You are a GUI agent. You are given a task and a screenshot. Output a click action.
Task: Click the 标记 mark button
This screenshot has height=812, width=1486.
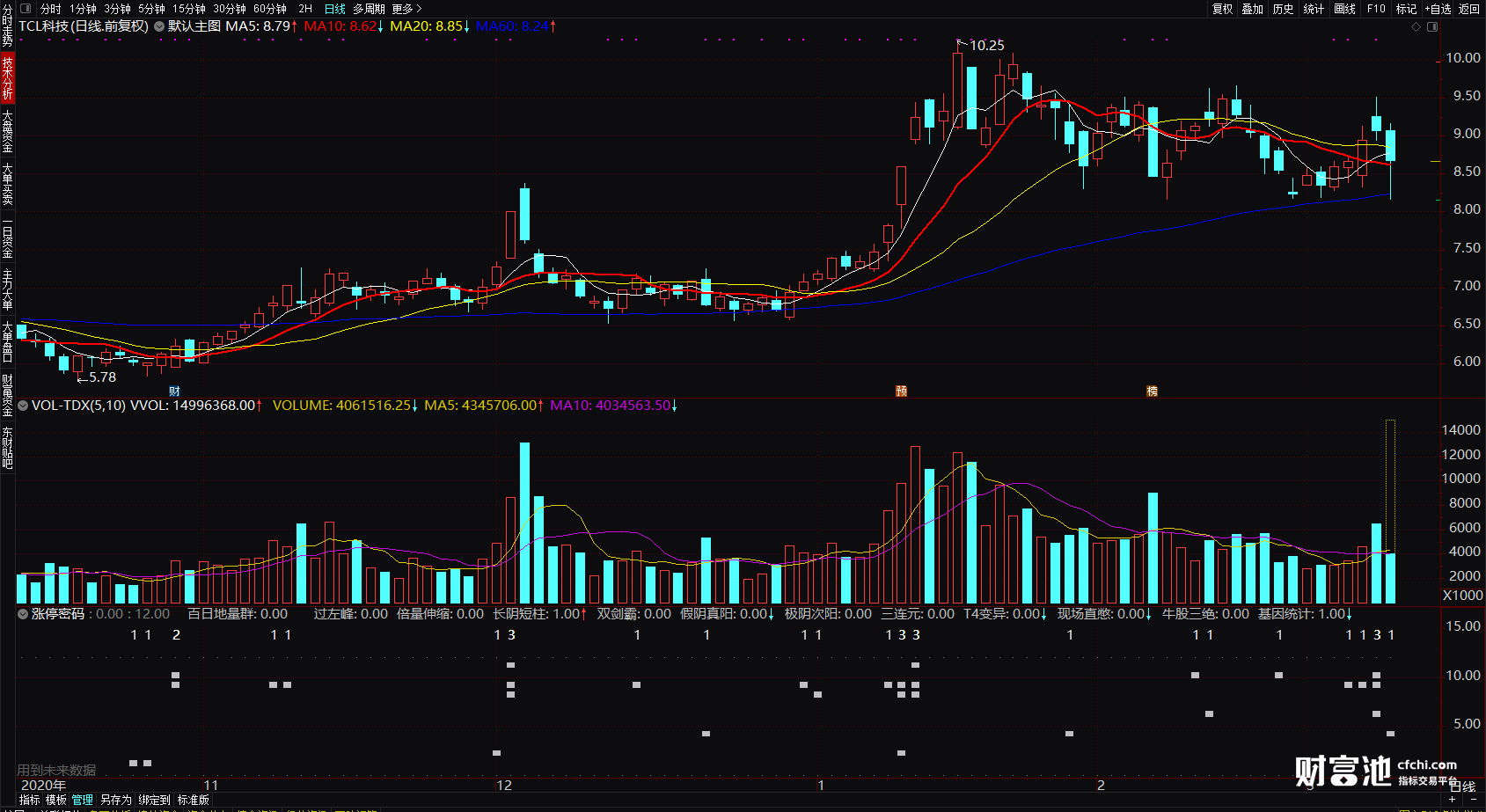(1406, 9)
